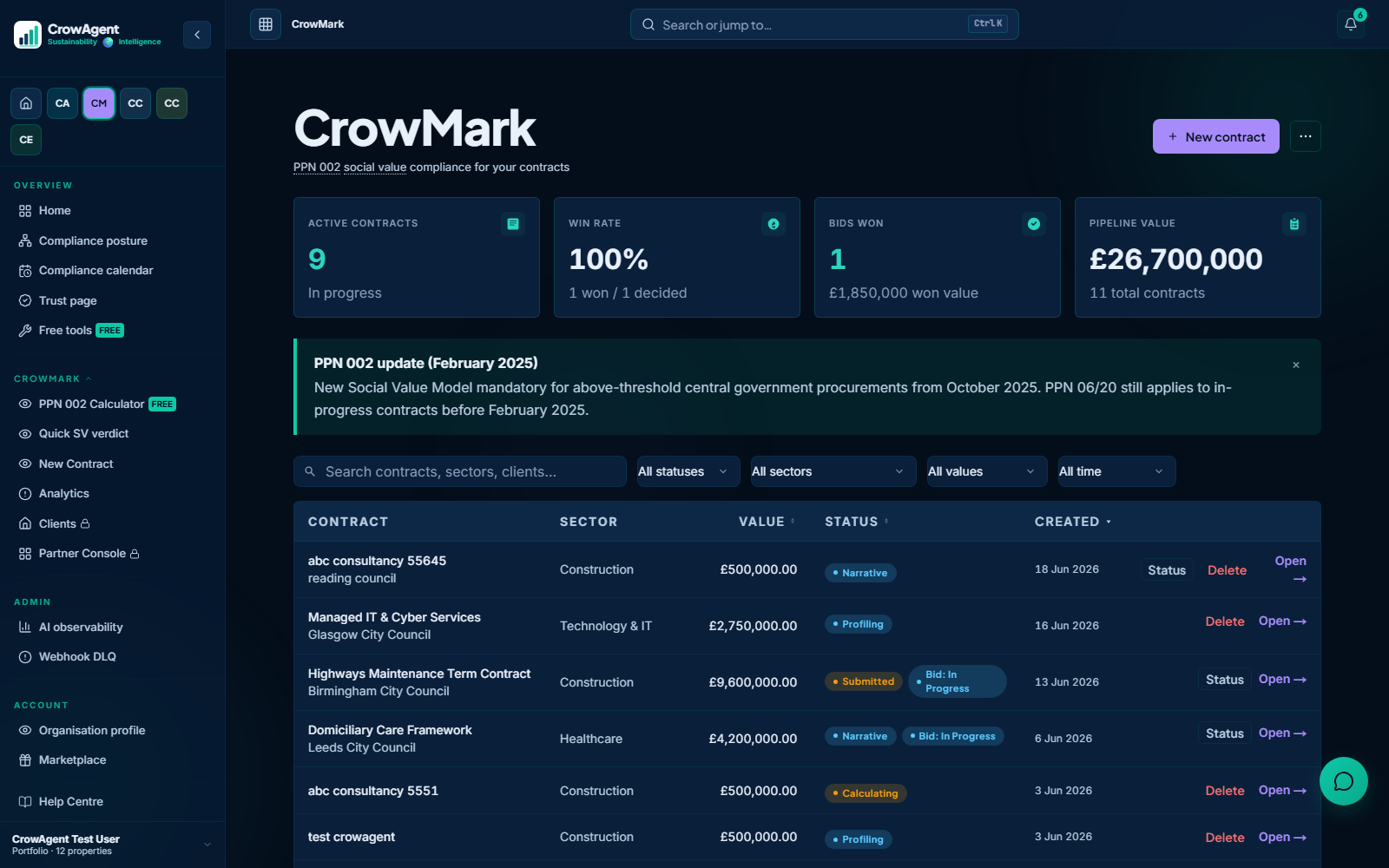Image resolution: width=1389 pixels, height=868 pixels.
Task: Click the Submitted badge on Highways Maintenance row
Action: [863, 681]
